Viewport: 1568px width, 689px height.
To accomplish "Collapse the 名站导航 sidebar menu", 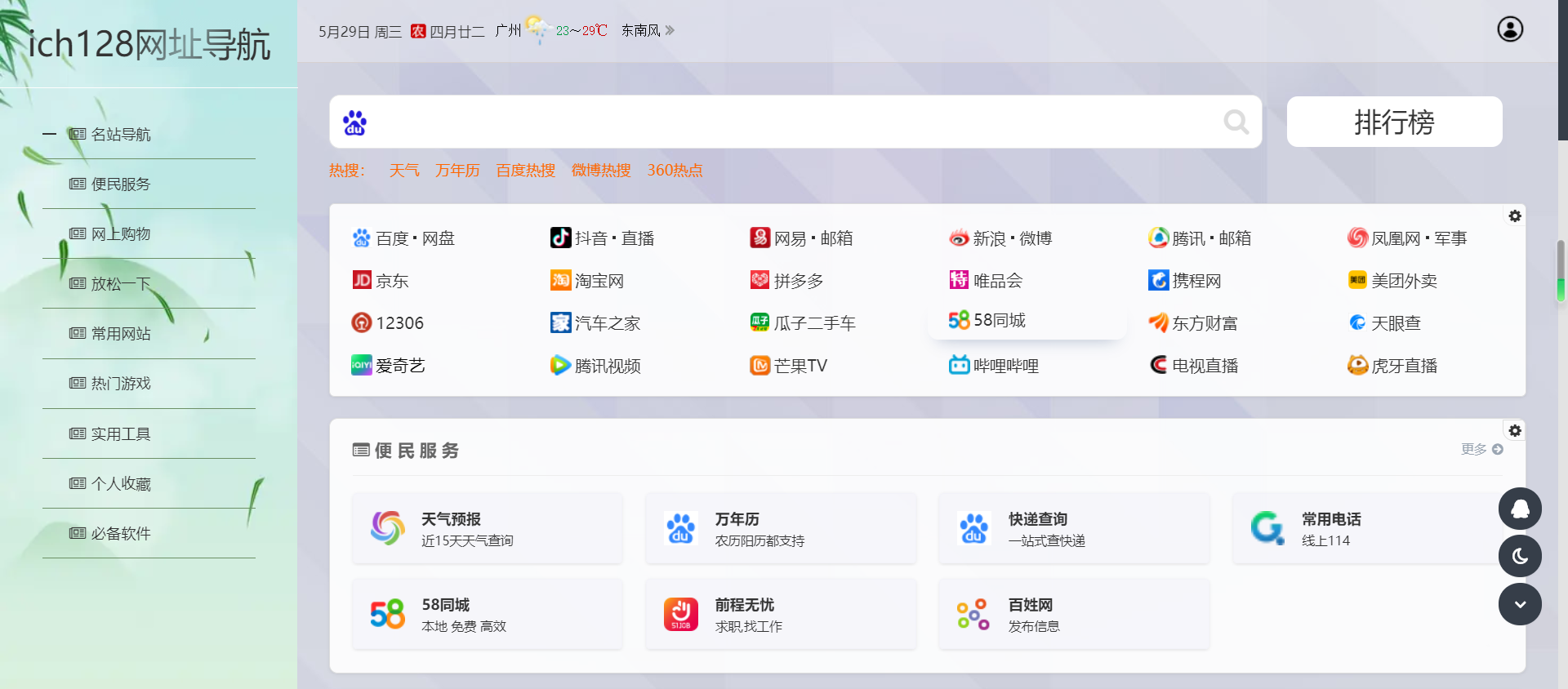I will (50, 134).
